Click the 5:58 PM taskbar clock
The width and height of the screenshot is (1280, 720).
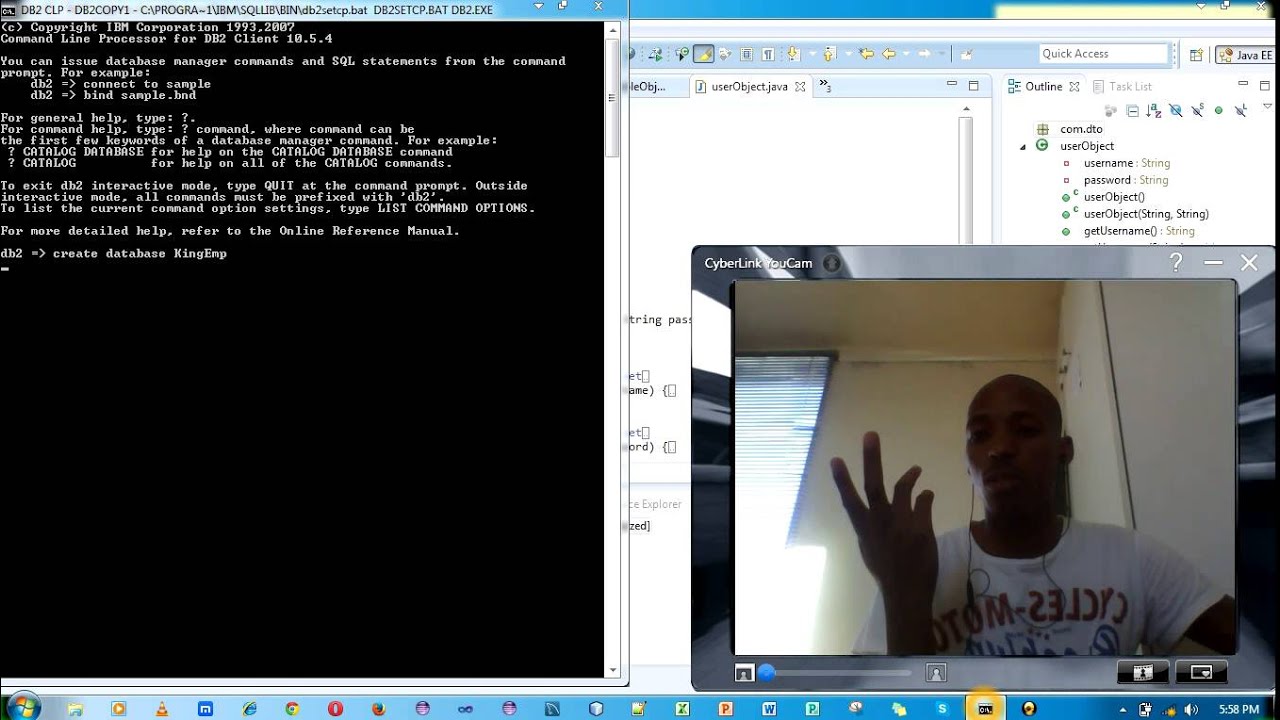[1238, 709]
